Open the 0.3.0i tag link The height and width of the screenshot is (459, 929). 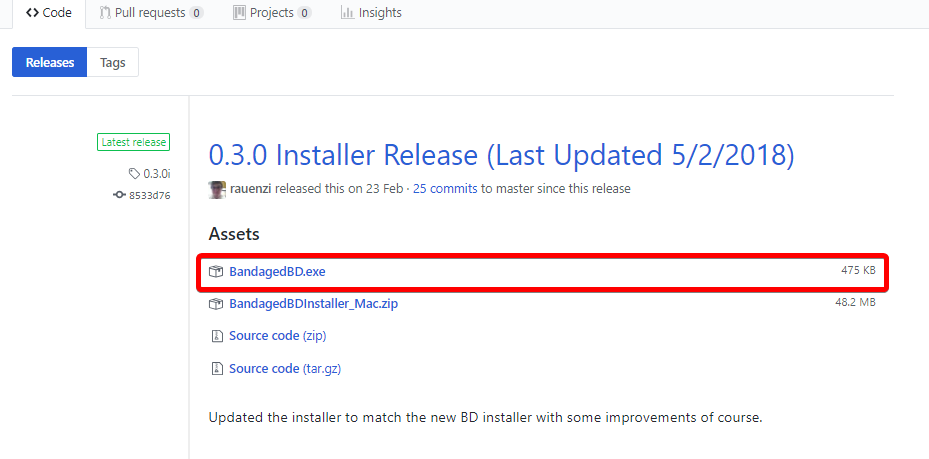(157, 174)
